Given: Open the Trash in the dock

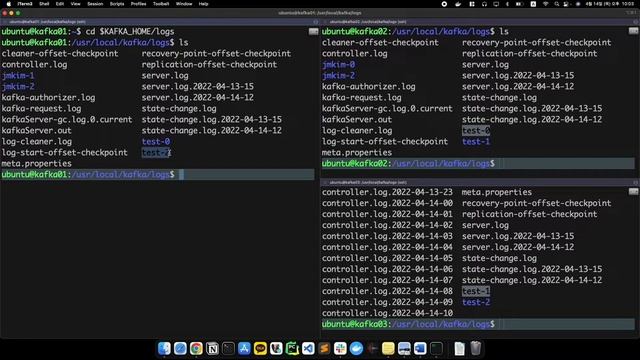Looking at the screenshot, I should (x=476, y=349).
